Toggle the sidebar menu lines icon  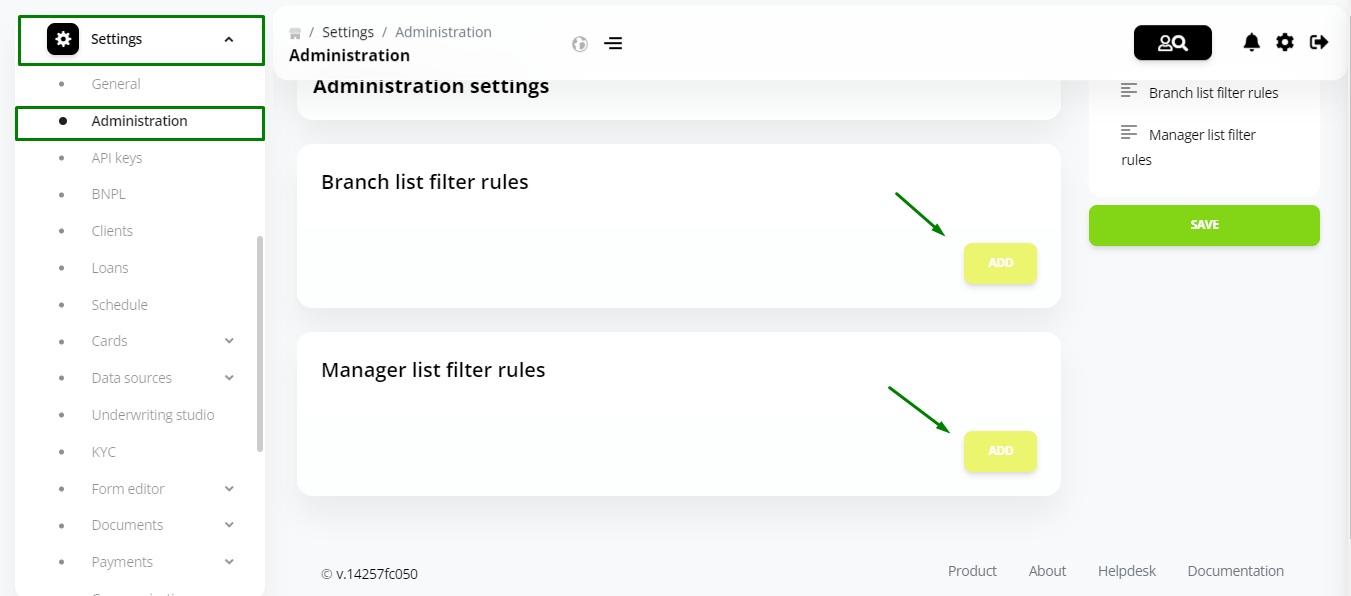tap(613, 44)
